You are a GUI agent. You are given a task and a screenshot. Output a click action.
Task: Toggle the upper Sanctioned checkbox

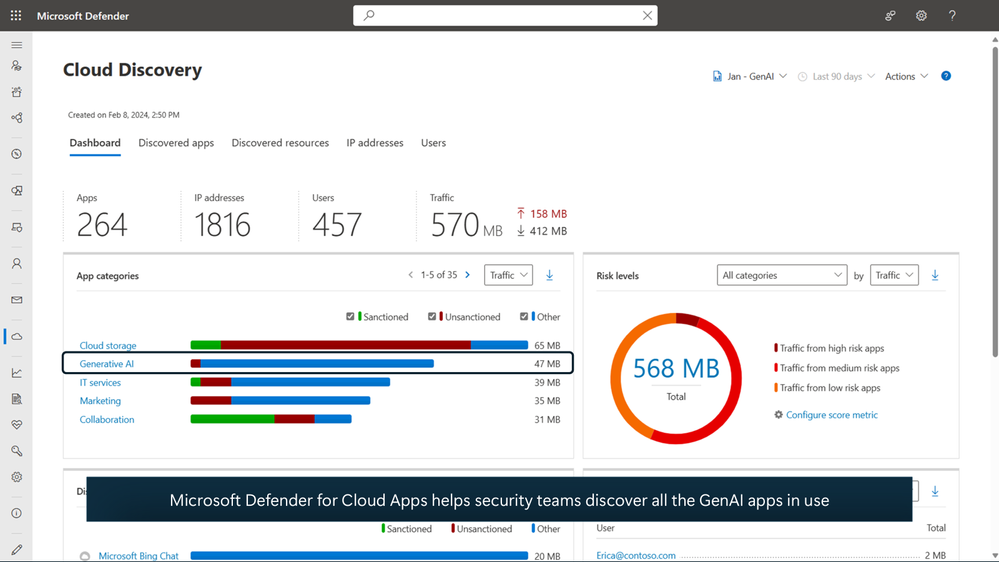click(x=350, y=317)
